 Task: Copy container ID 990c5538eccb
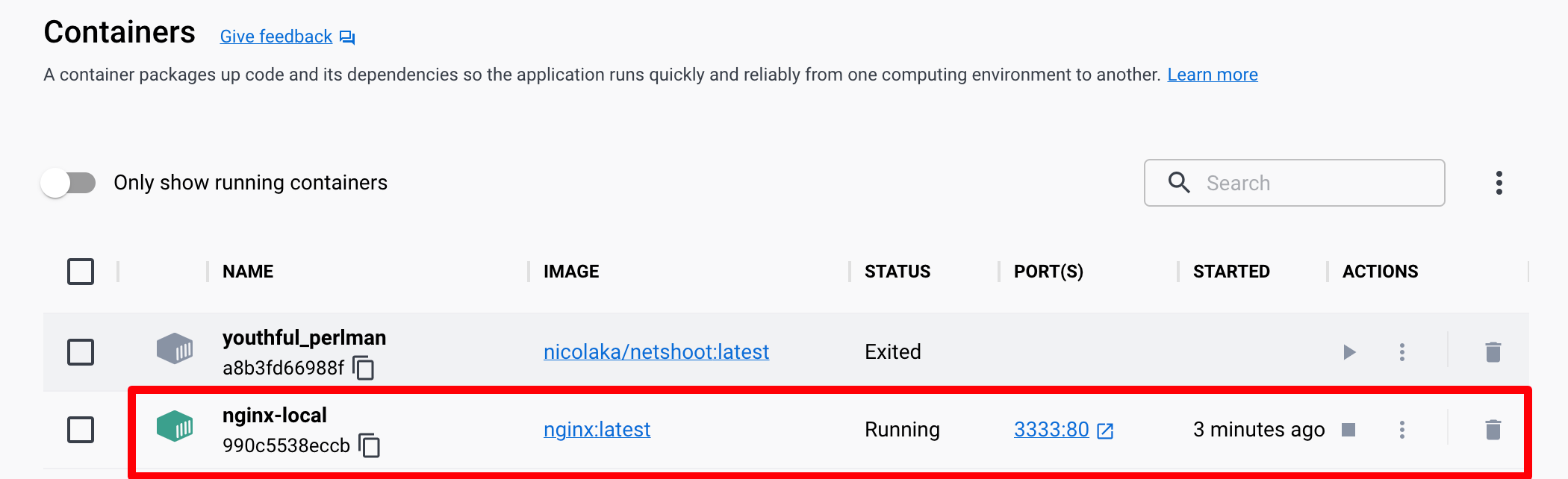tap(370, 445)
